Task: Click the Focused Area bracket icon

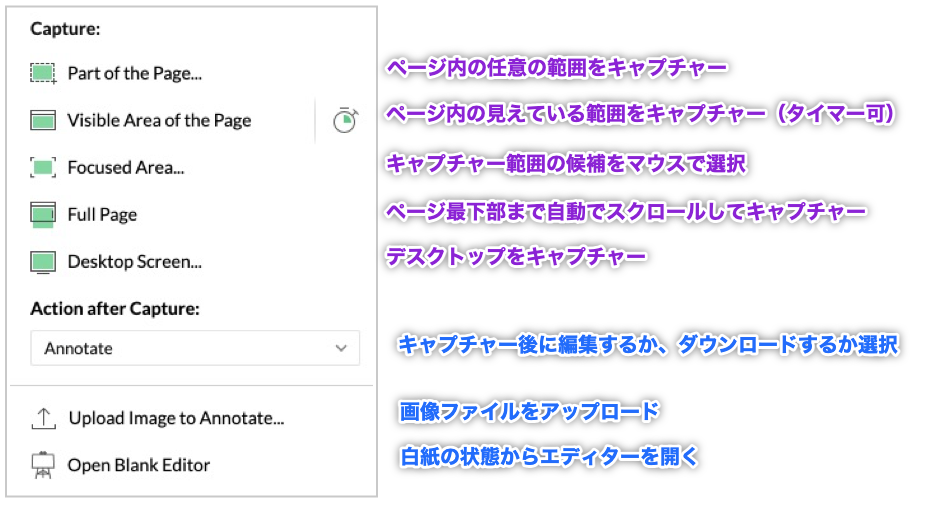Action: pyautogui.click(x=42, y=168)
